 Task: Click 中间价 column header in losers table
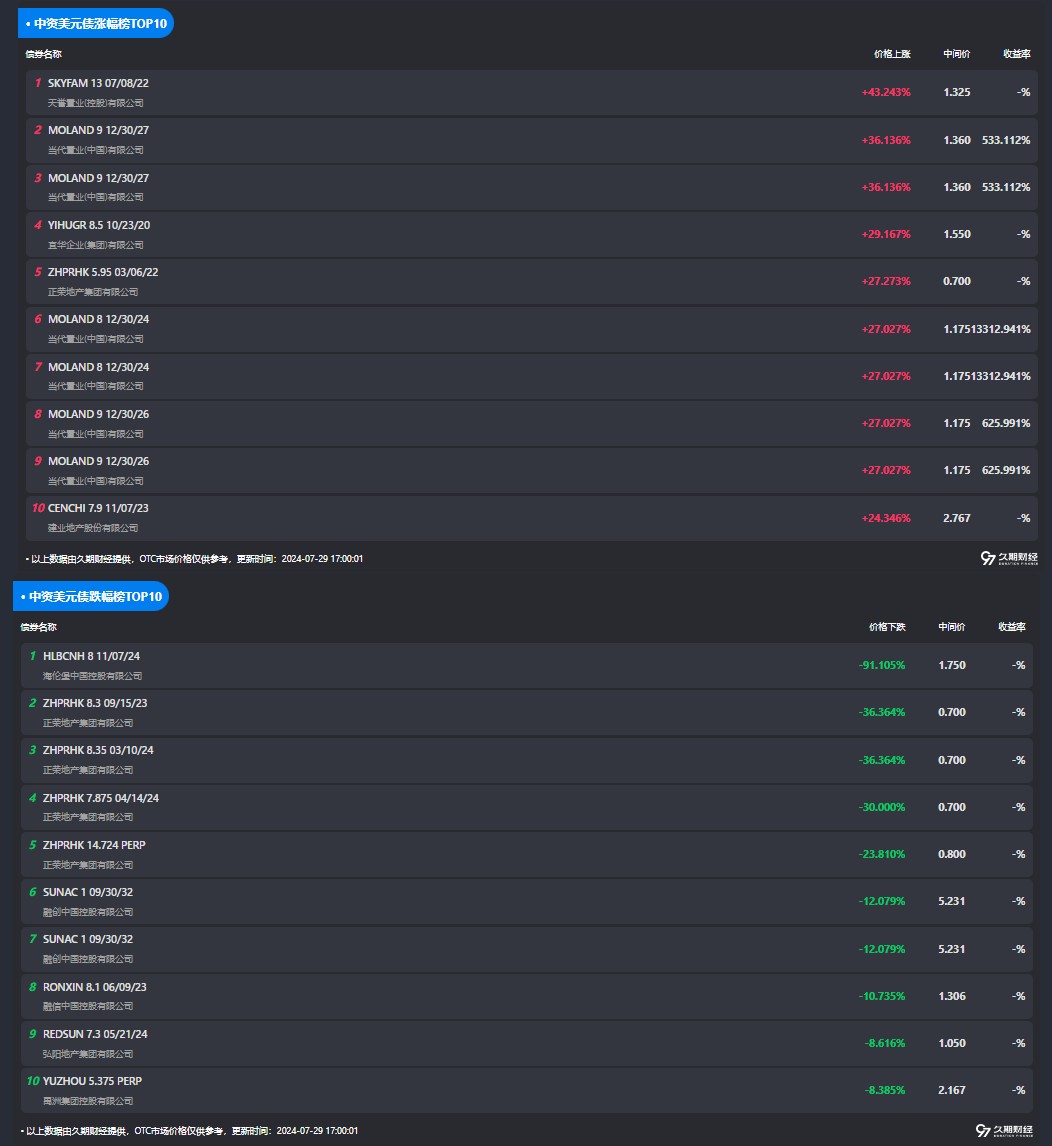[951, 627]
